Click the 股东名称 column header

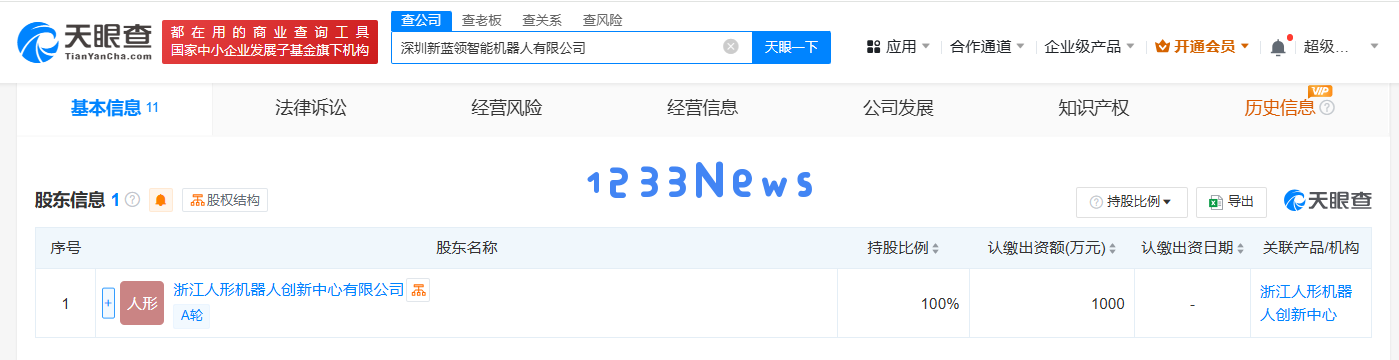tap(467, 248)
